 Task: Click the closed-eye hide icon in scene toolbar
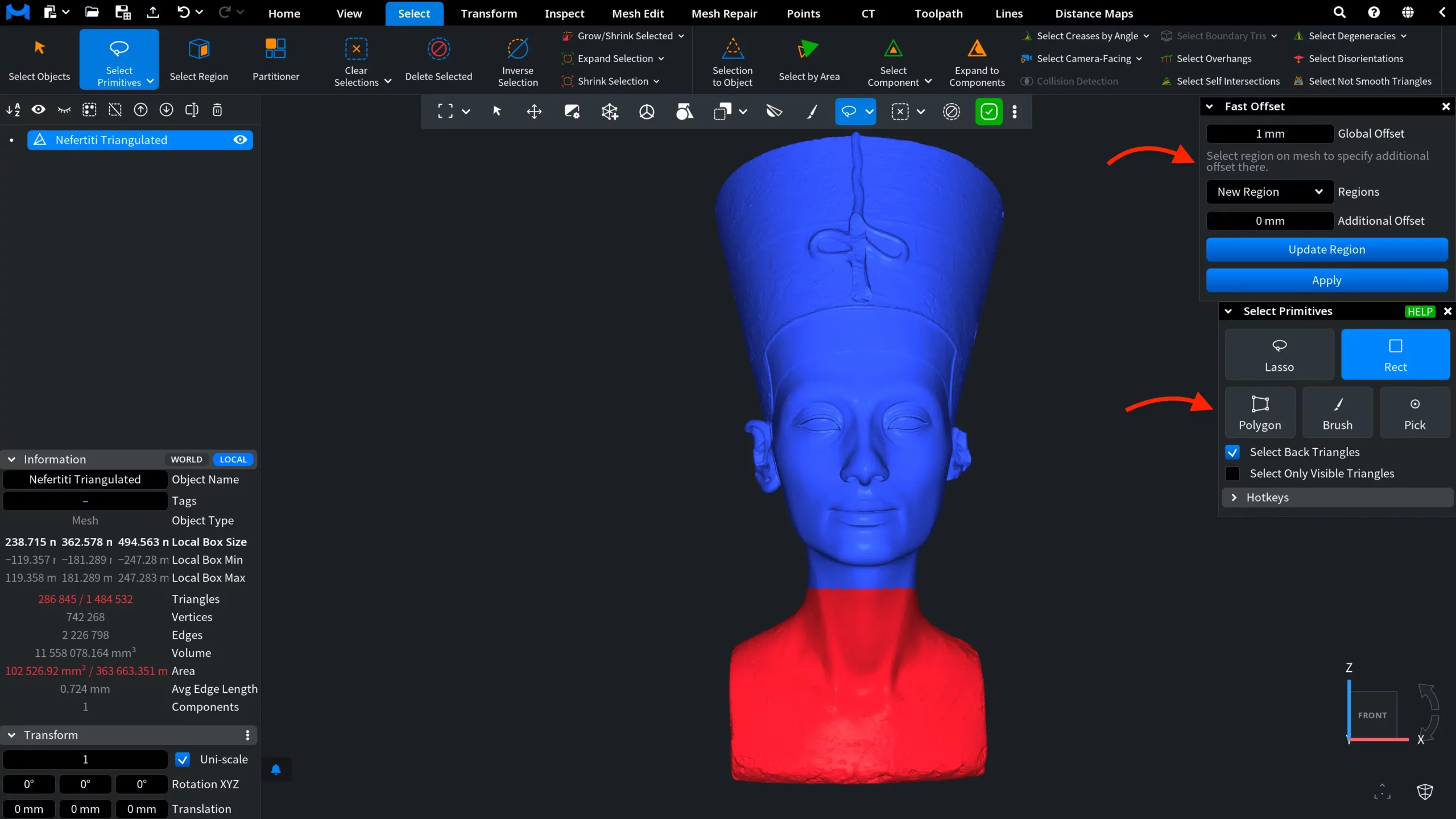pos(64,110)
